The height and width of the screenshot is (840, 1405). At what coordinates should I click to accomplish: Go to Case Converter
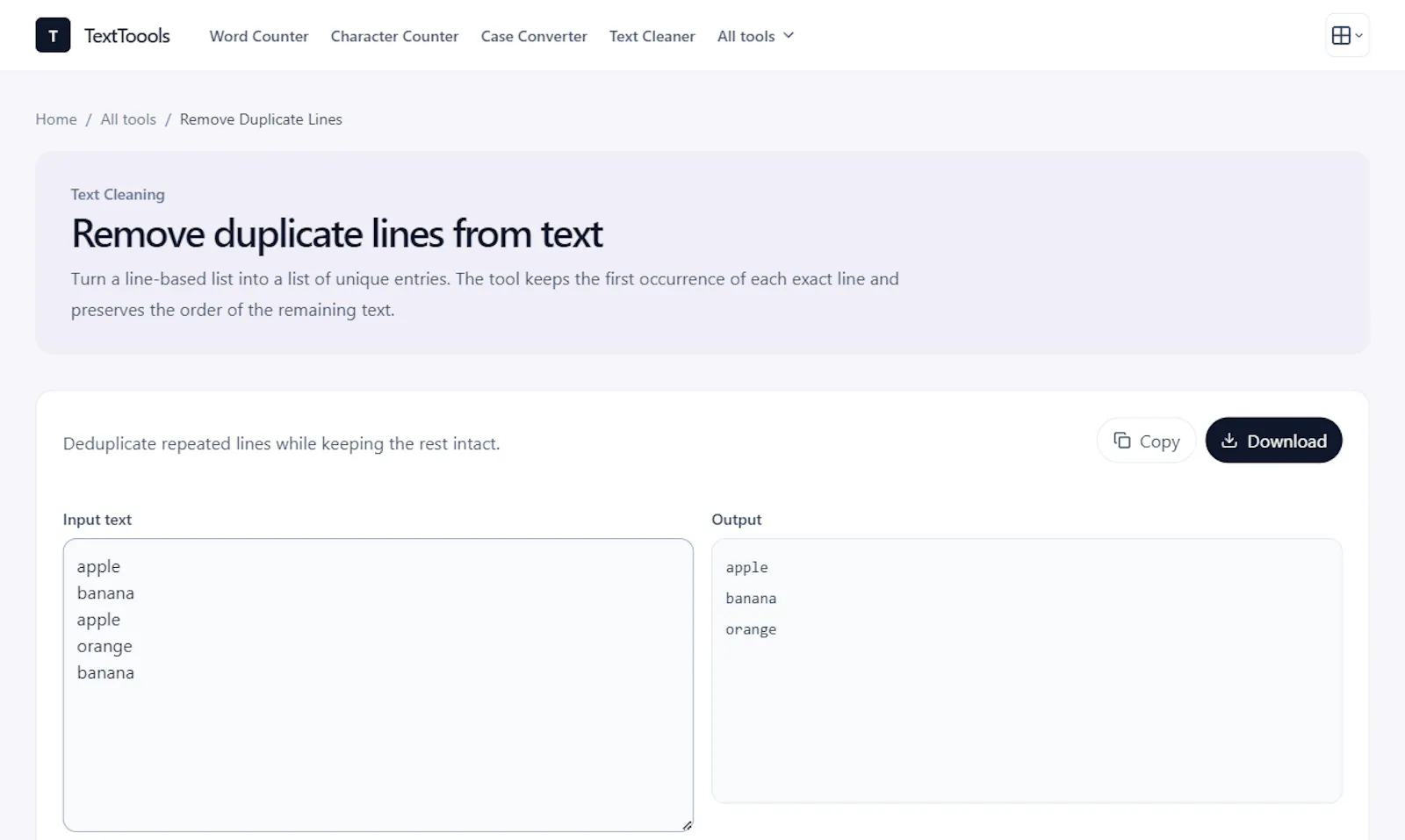pyautogui.click(x=534, y=36)
